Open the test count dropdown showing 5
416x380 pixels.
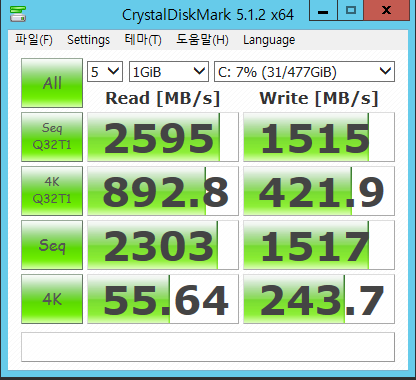105,71
